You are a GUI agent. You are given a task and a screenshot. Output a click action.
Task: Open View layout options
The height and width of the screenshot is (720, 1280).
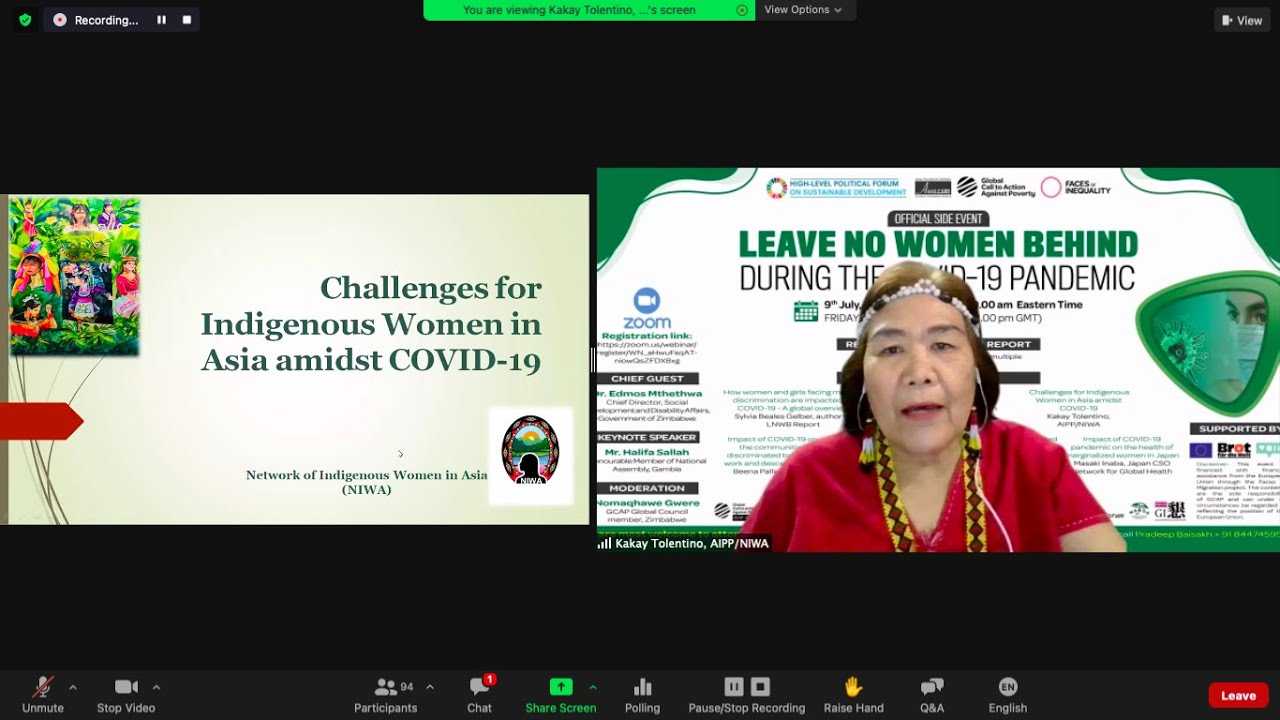click(x=1242, y=20)
